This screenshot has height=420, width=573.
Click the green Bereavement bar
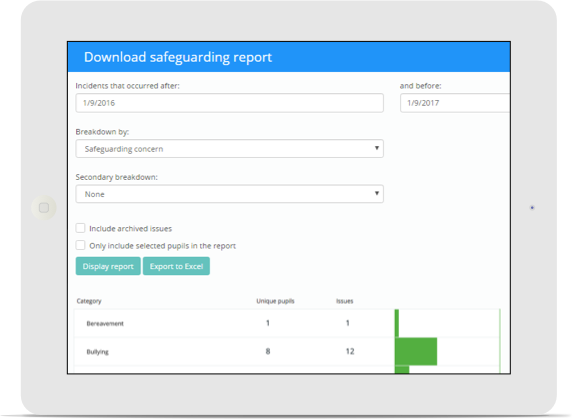point(397,323)
